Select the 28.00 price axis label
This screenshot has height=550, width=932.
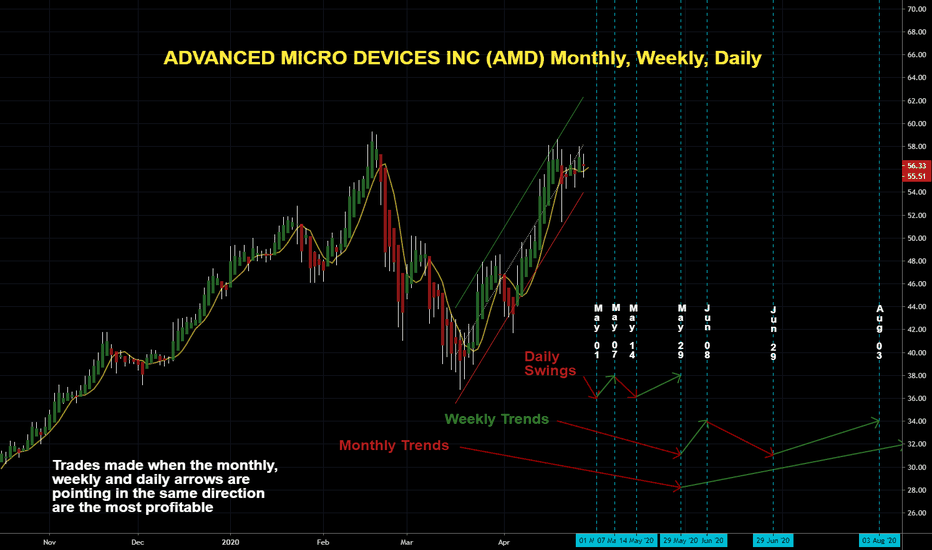tap(917, 491)
